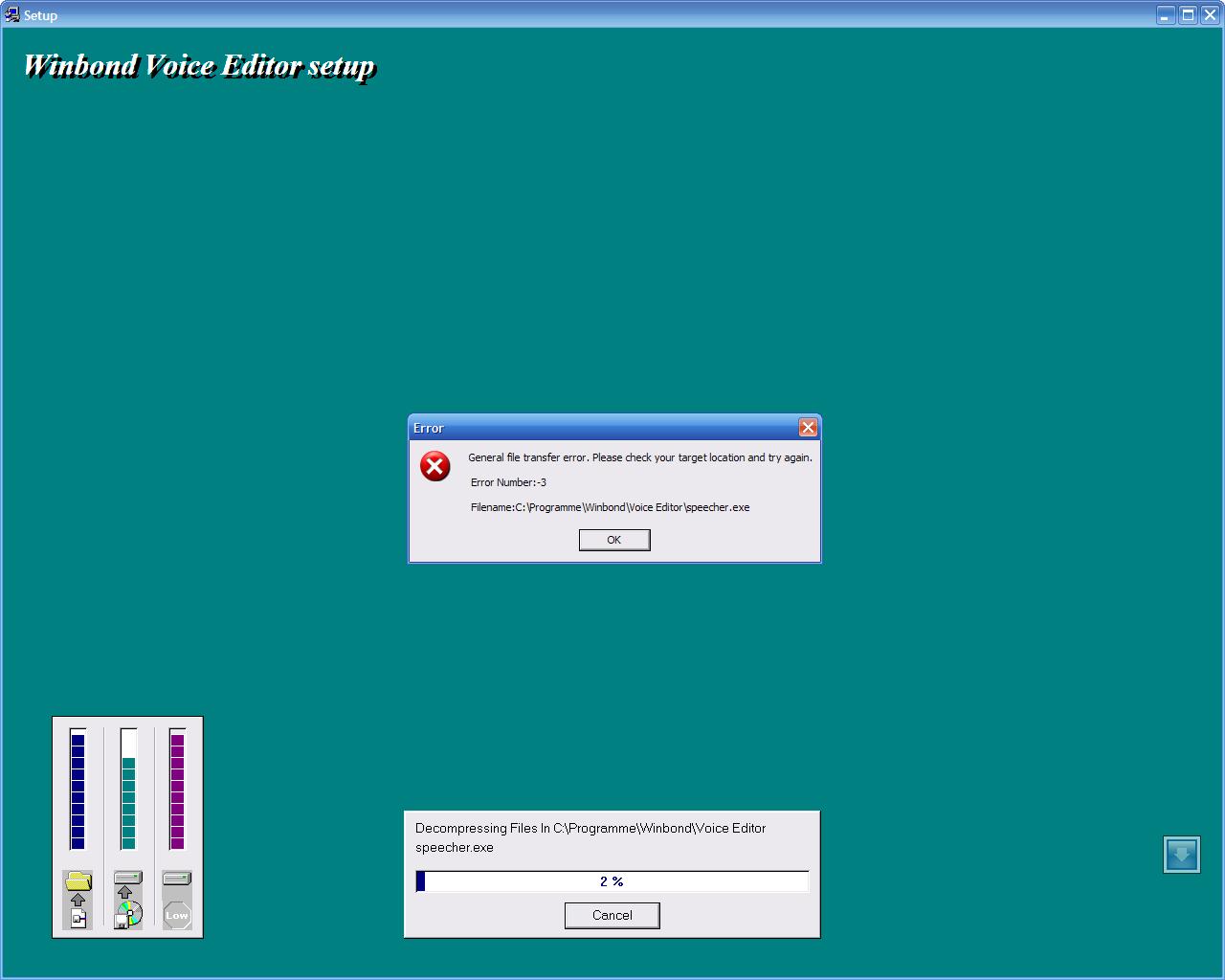Click the speecher.exe filename in progress box
This screenshot has height=980, width=1225.
(455, 847)
